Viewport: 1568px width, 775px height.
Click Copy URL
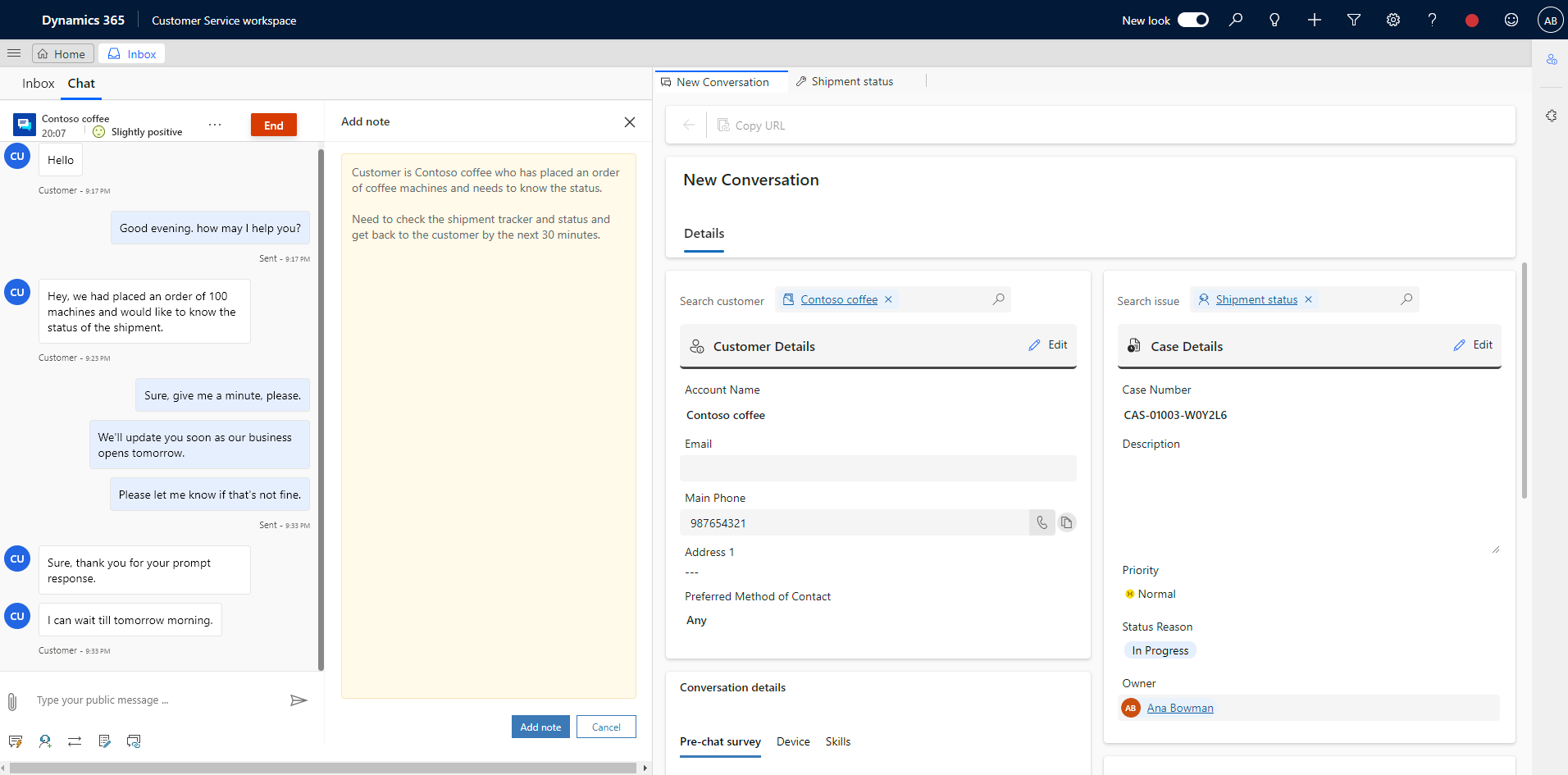(x=751, y=125)
